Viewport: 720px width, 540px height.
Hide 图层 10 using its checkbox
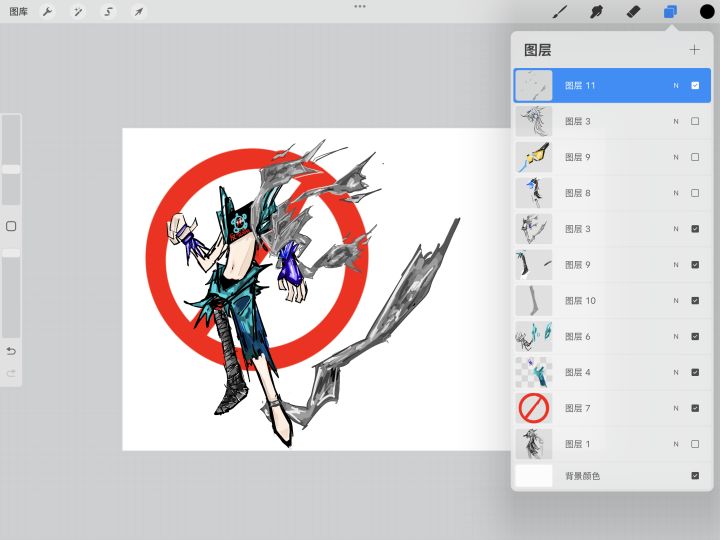coord(695,300)
